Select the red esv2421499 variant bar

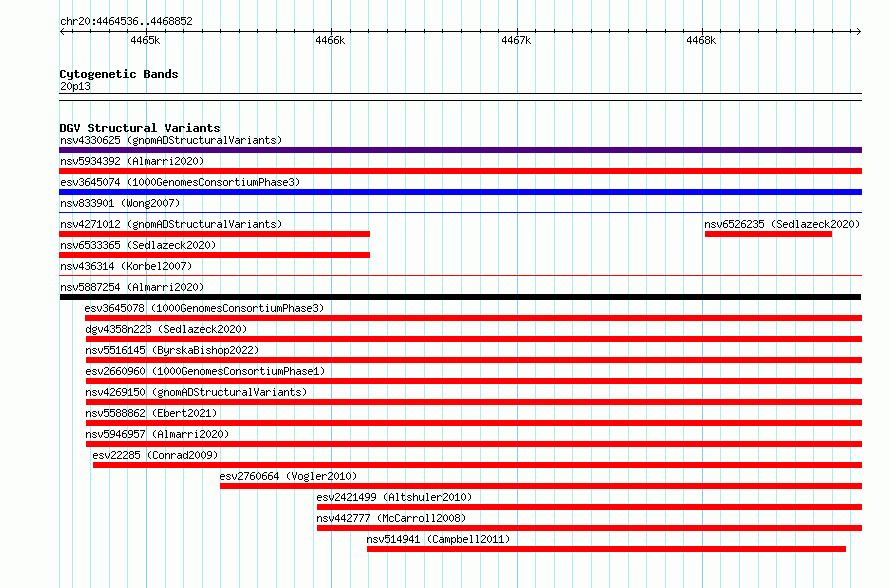[x=590, y=507]
